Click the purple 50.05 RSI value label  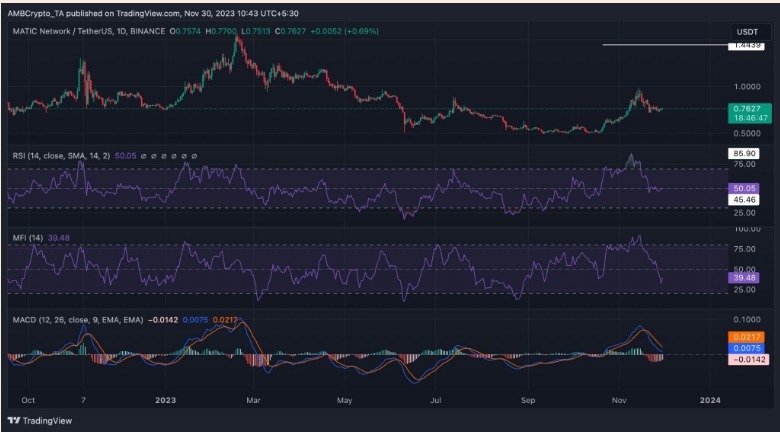point(746,187)
